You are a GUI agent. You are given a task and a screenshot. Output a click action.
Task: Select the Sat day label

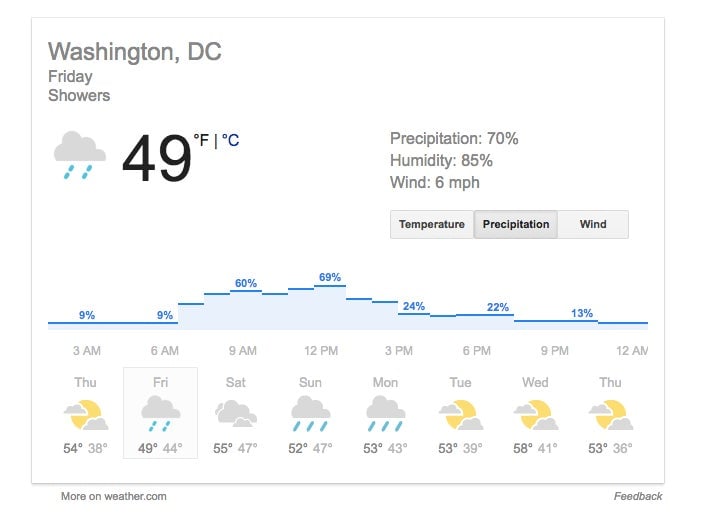236,383
